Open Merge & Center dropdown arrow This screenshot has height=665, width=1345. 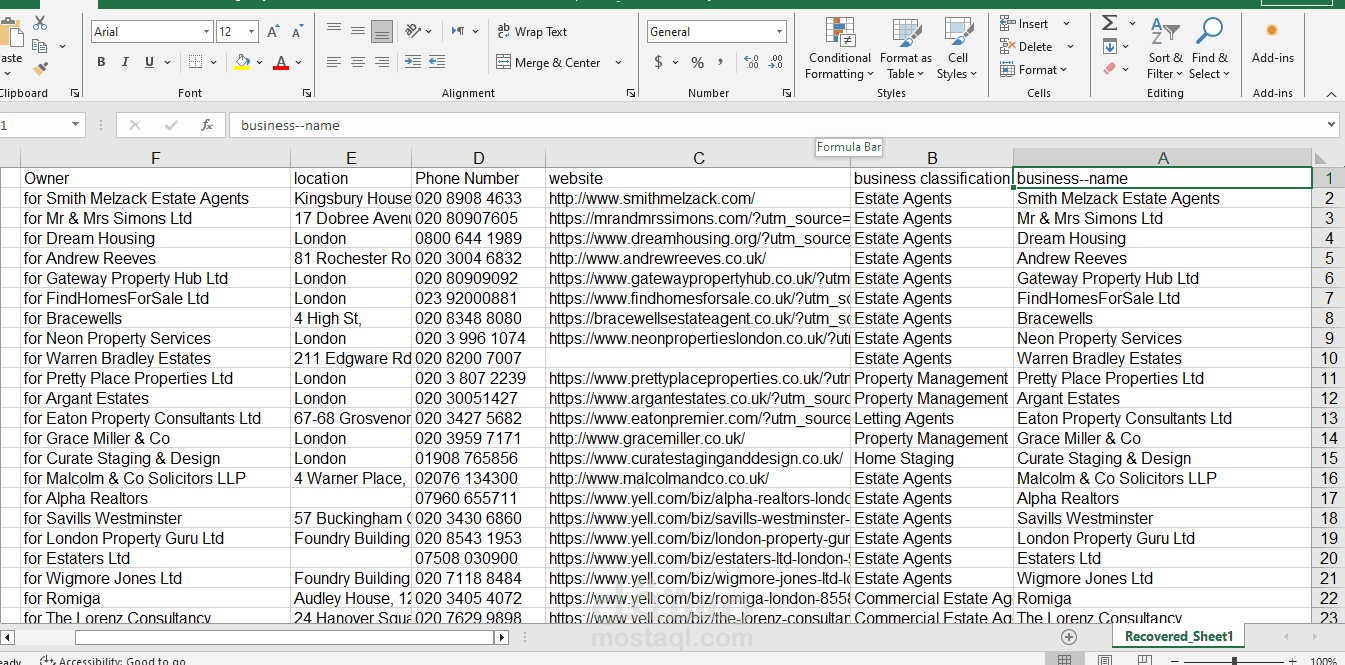coord(618,62)
